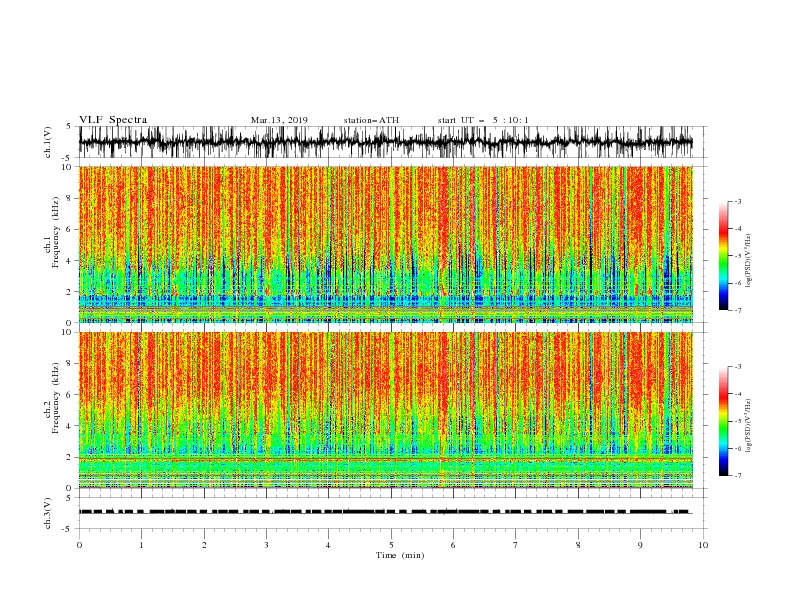This screenshot has width=792, height=612.
Task: Click the ch.1 waveform trace panel
Action: pos(386,142)
